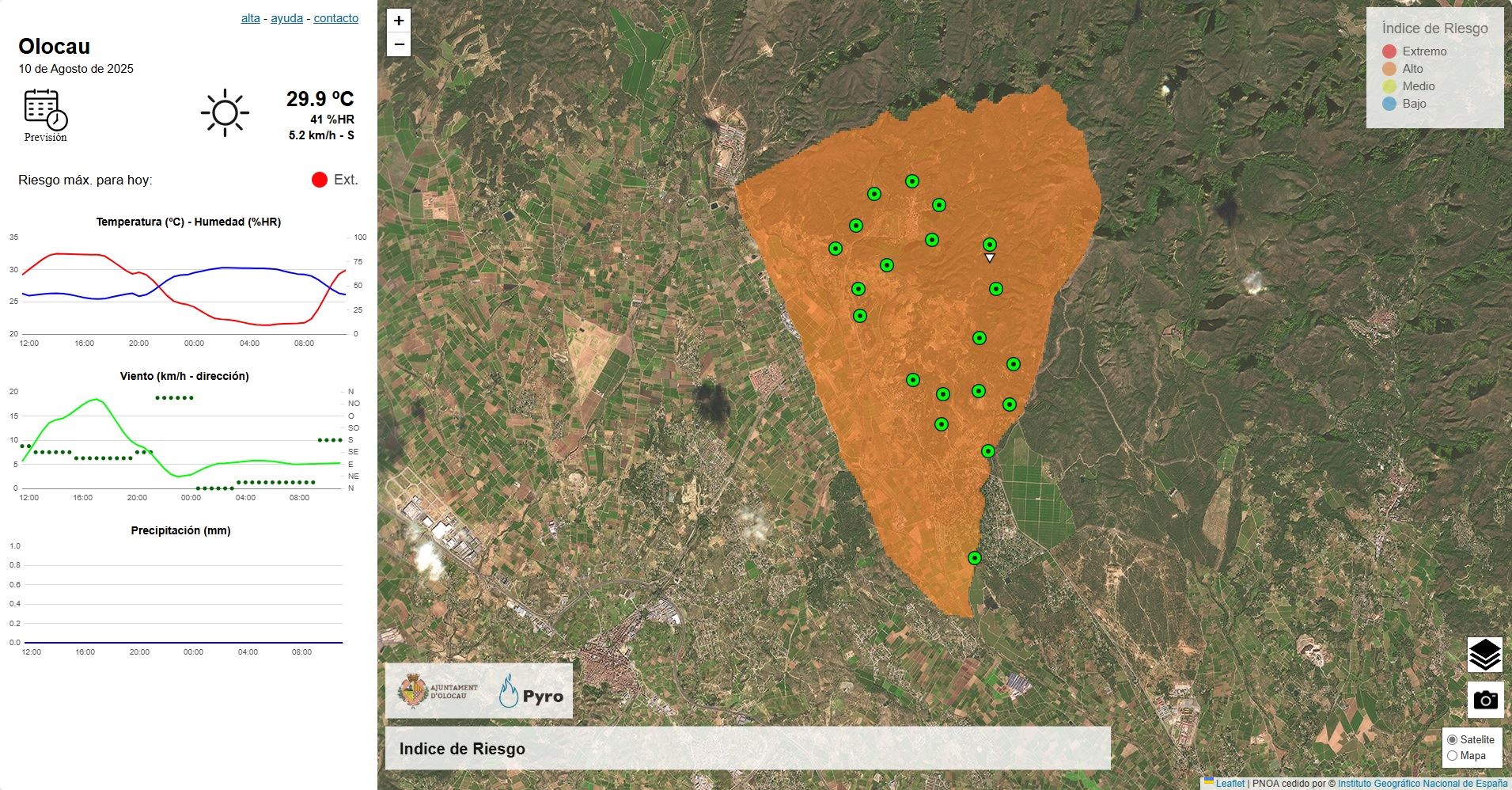
Task: Expand the Indice de Riesgo bottom bar
Action: click(462, 748)
